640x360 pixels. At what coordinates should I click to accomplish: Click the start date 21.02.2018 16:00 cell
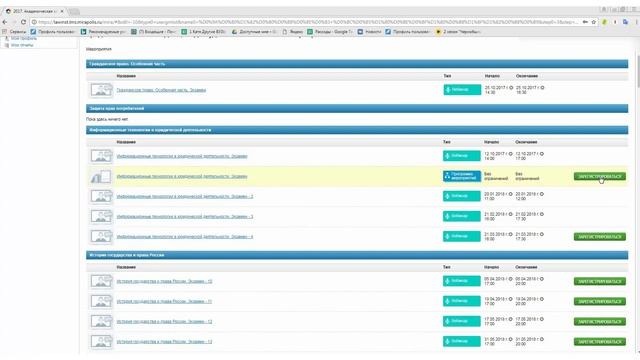point(498,216)
